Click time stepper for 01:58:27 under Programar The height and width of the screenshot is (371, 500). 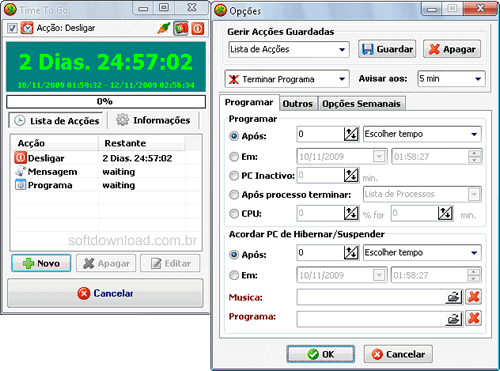coord(474,156)
